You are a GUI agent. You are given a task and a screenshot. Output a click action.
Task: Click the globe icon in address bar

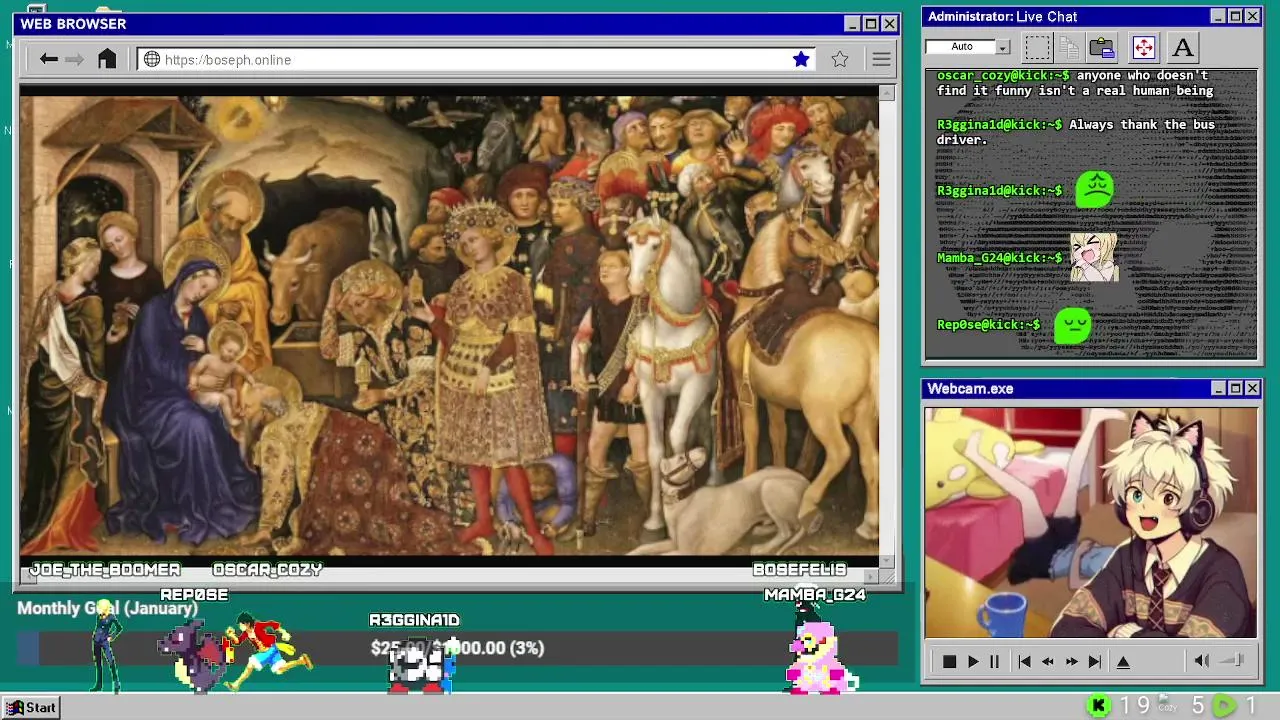[x=152, y=59]
